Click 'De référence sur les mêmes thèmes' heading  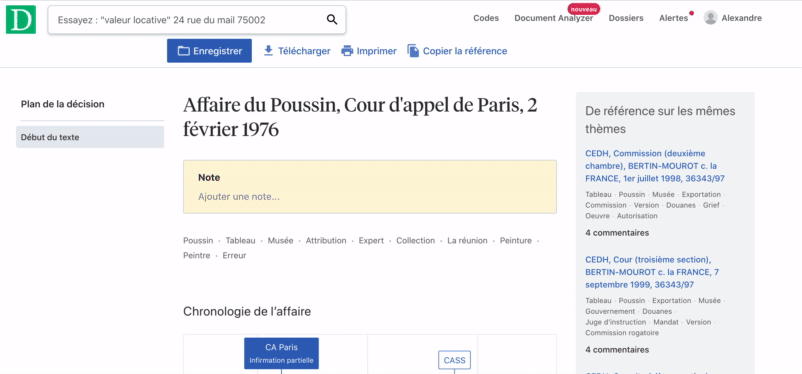660,120
